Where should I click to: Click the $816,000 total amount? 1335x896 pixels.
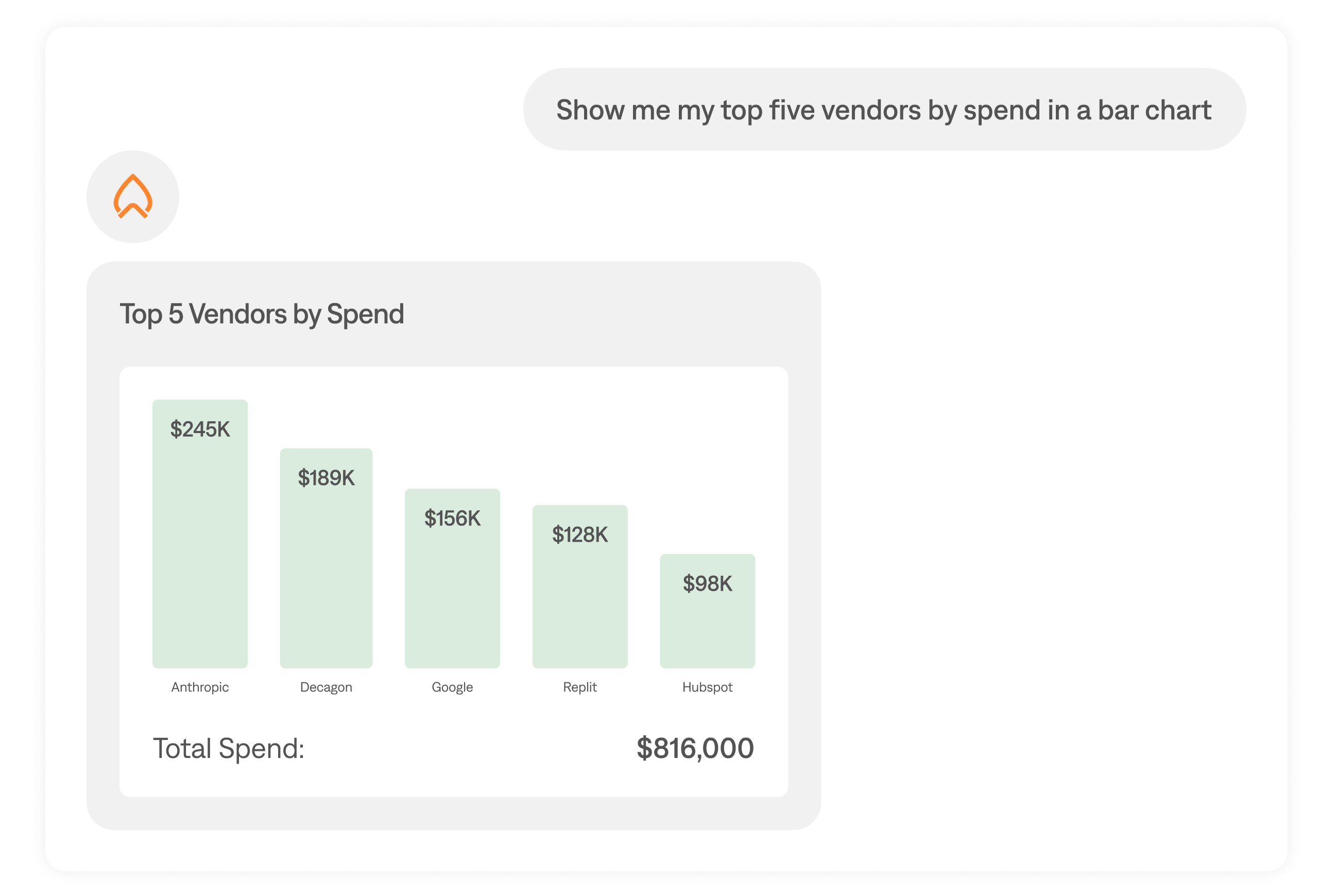coord(695,748)
